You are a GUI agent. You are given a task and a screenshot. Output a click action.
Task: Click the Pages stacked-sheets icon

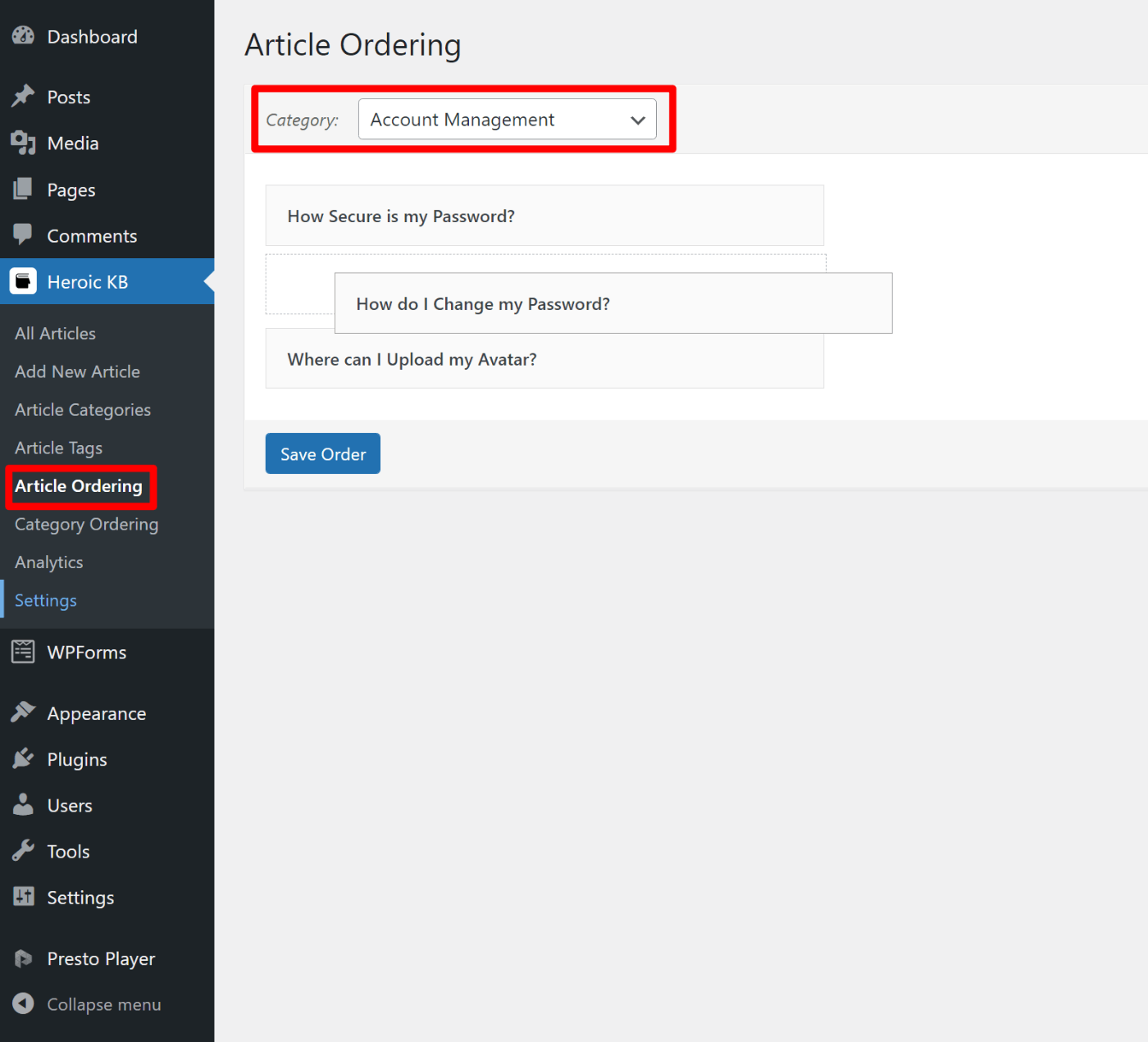click(x=23, y=189)
